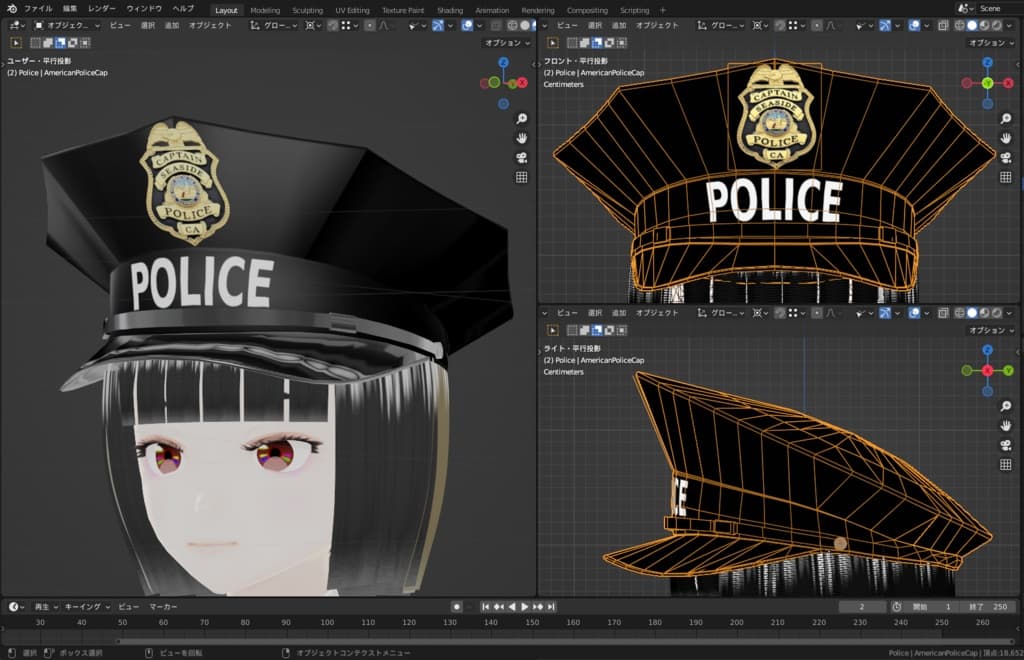Switch to the UV Editing workspace tab
This screenshot has width=1024, height=660.
pyautogui.click(x=352, y=10)
